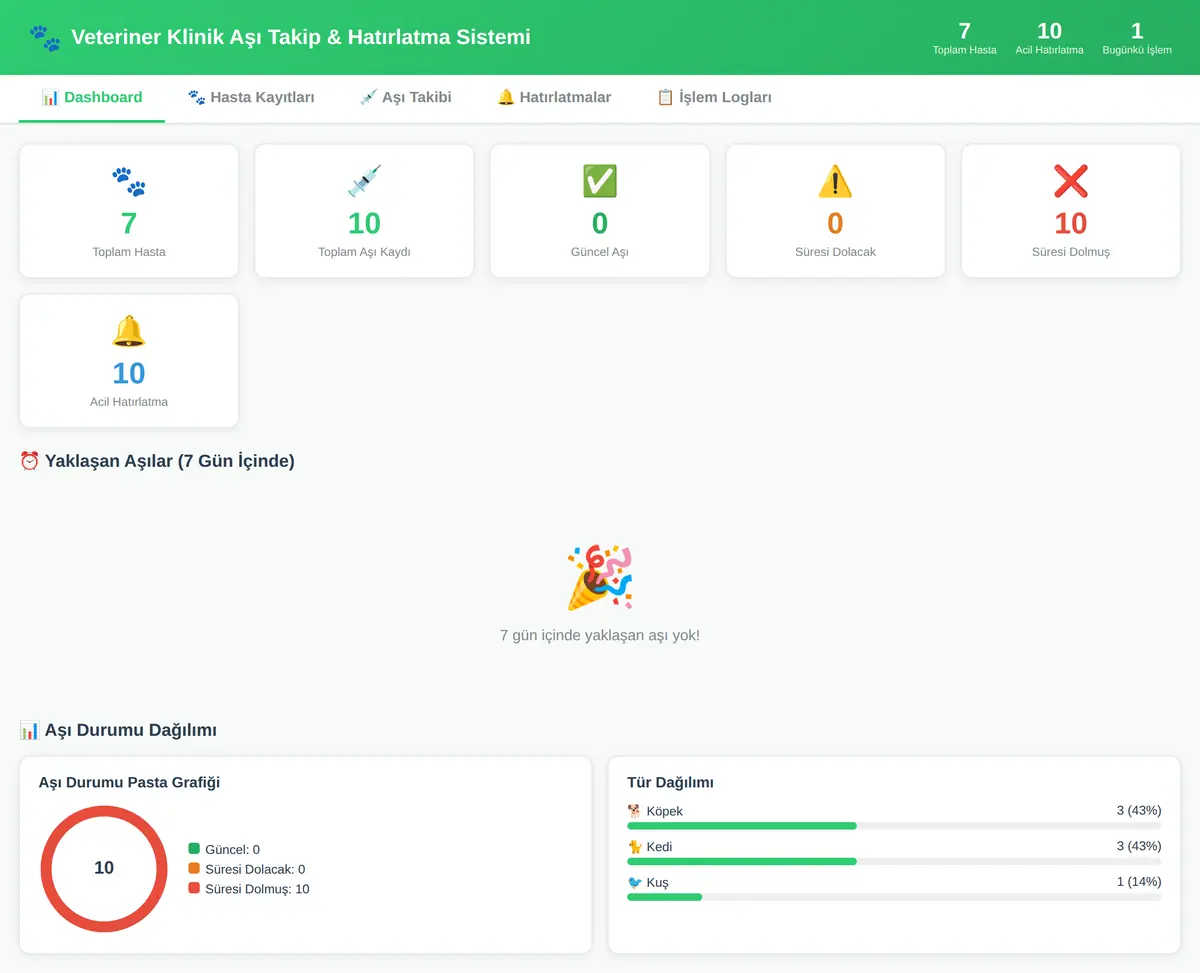Click the dog icon next to Köpek

(634, 811)
